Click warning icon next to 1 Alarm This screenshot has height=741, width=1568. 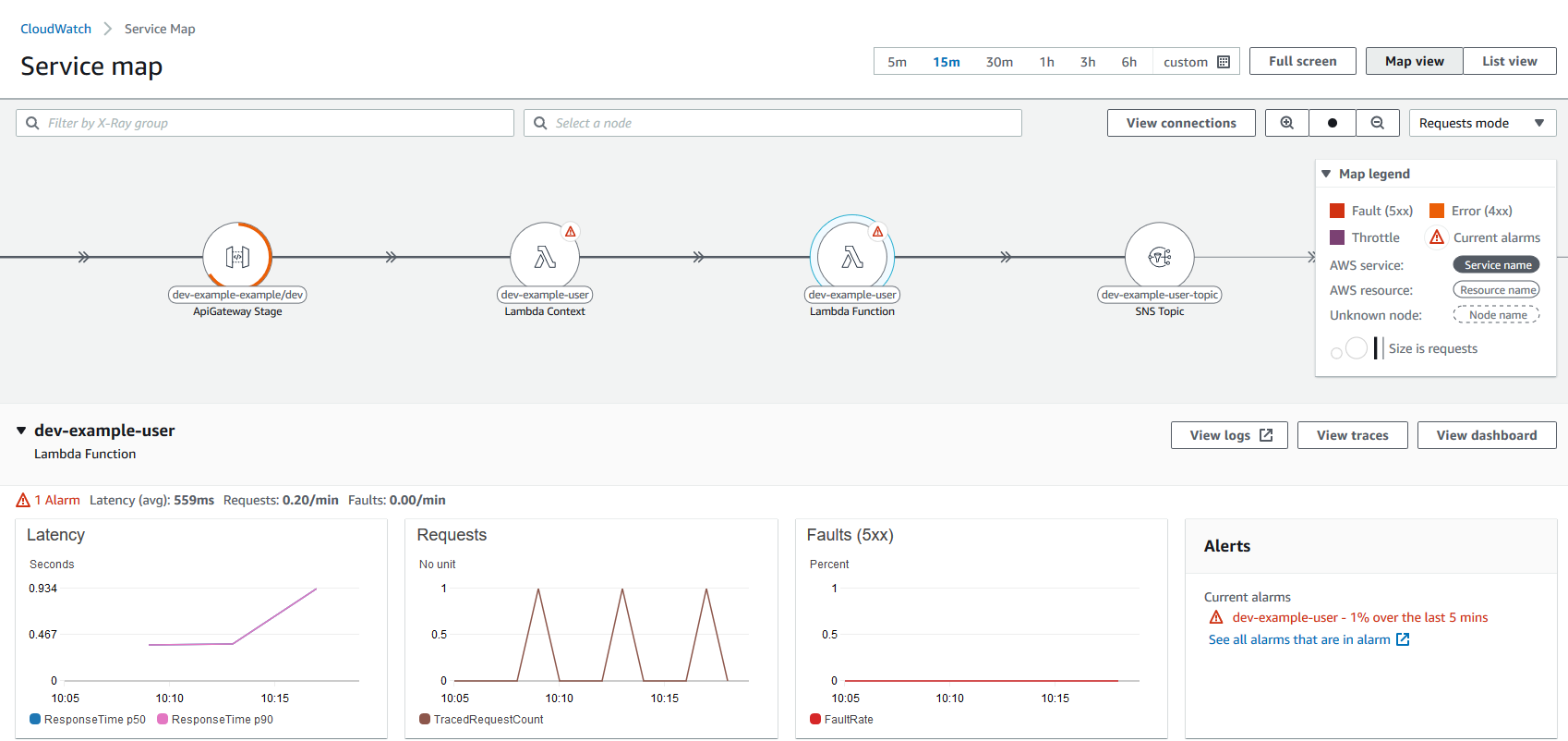click(x=24, y=500)
